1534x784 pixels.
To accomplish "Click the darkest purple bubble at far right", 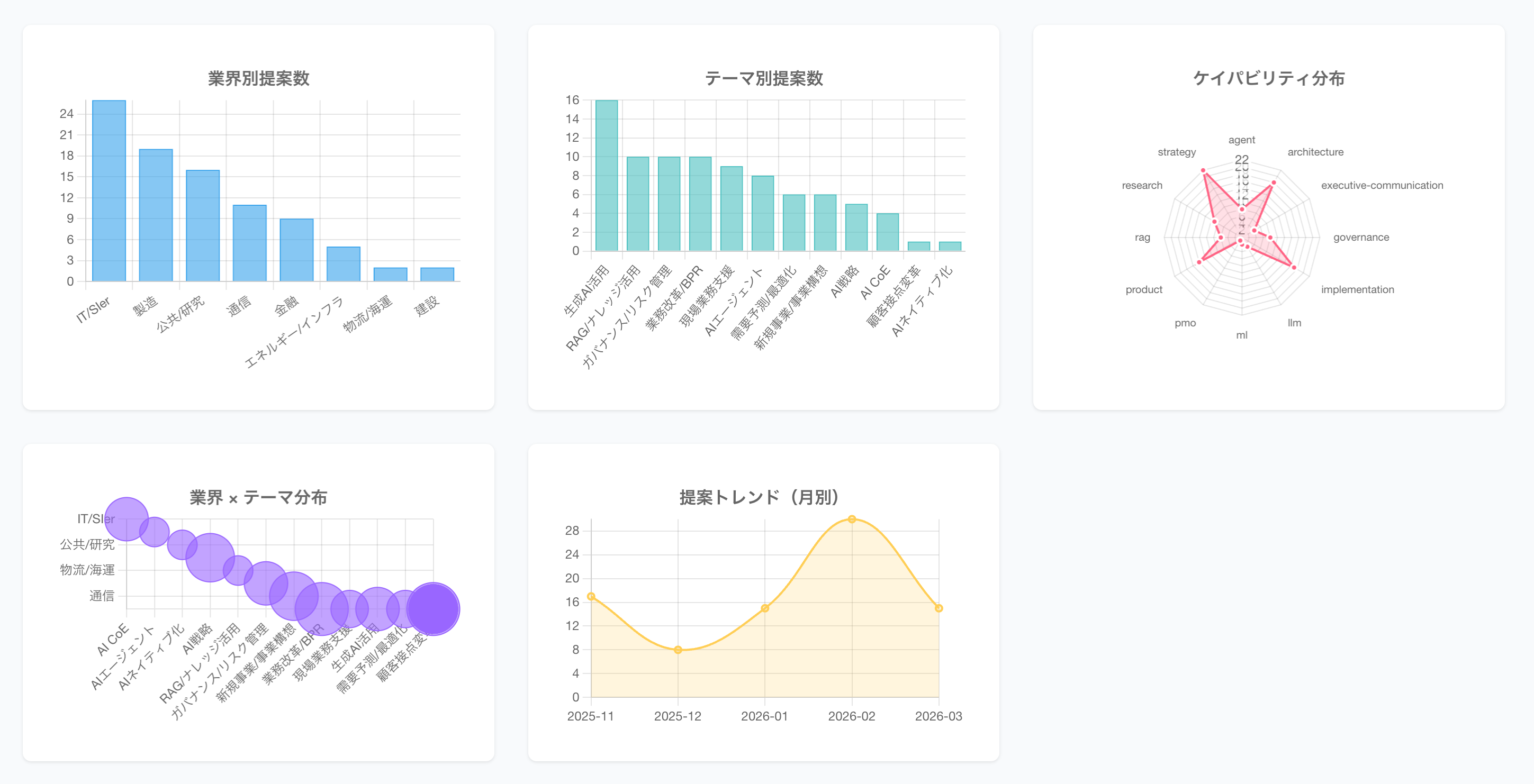I will click(x=433, y=608).
